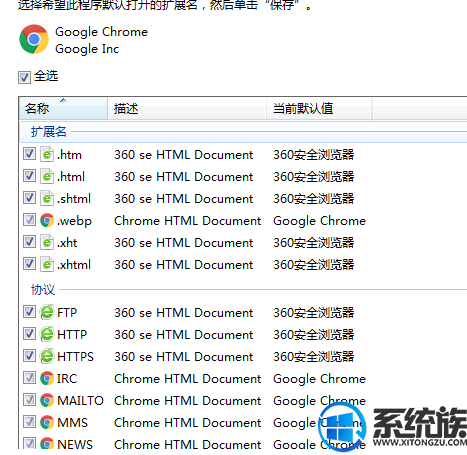Viewport: 467px width, 455px height.
Task: Uncheck the .shtml extension checkbox
Action: point(29,198)
